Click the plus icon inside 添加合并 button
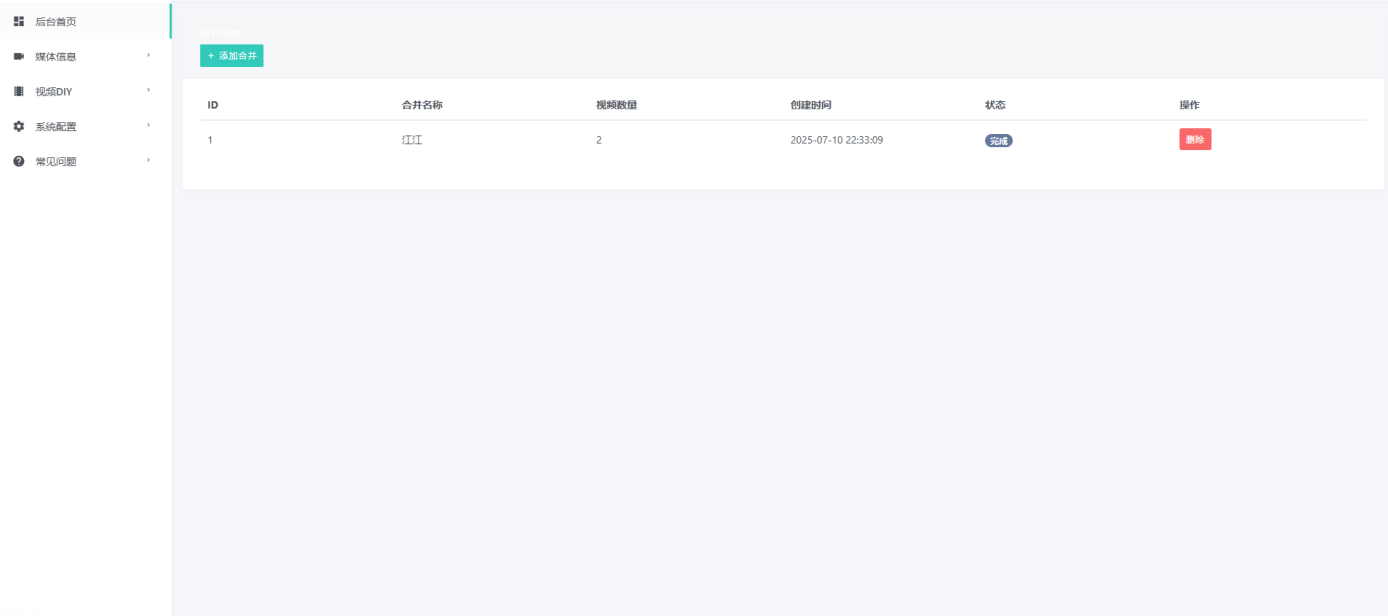Screen dimensions: 1388x616 tap(212, 55)
